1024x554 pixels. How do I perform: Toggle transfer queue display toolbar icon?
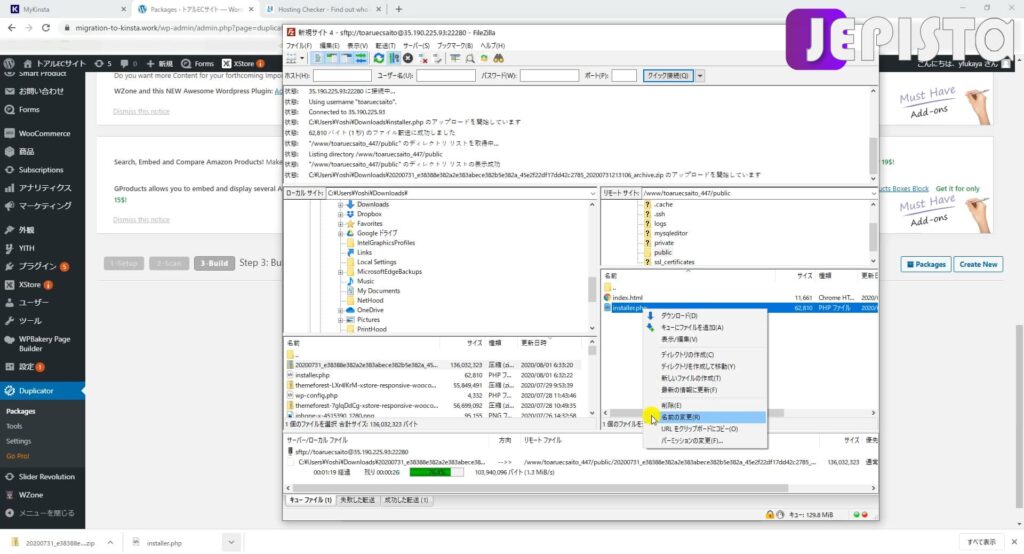pos(360,59)
